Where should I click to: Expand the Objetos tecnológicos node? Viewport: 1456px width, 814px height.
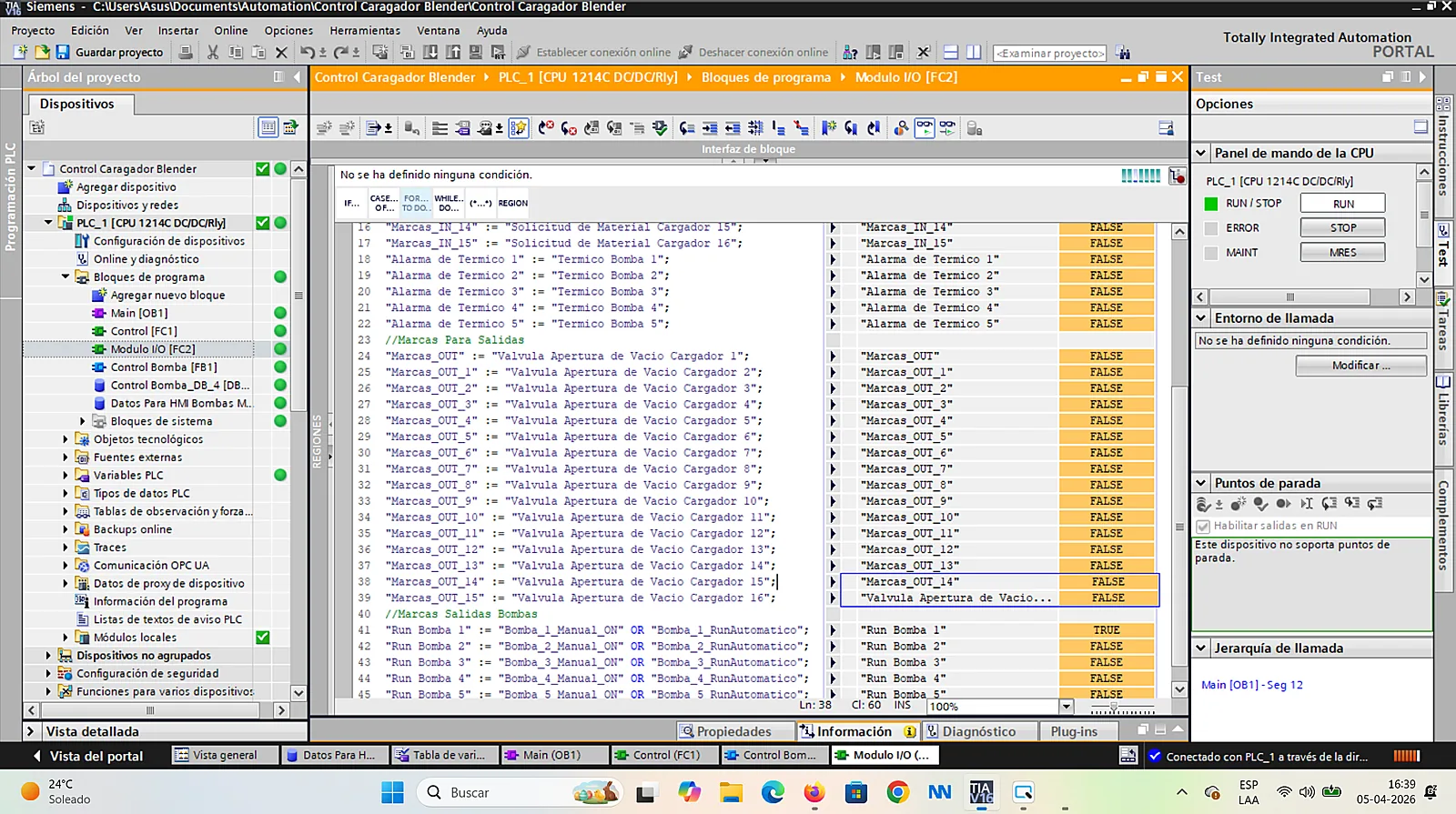pyautogui.click(x=66, y=439)
